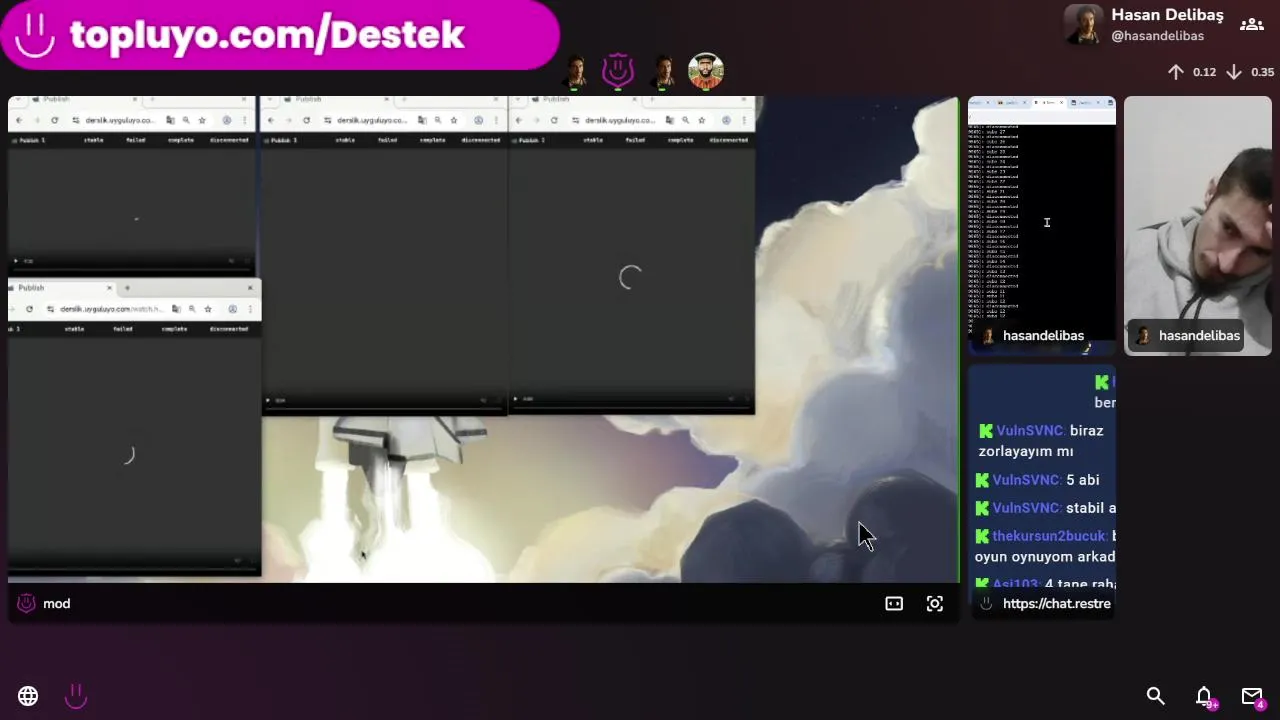1280x720 pixels.
Task: Open the Topluyo home smiley in the bottom bar
Action: [x=76, y=696]
